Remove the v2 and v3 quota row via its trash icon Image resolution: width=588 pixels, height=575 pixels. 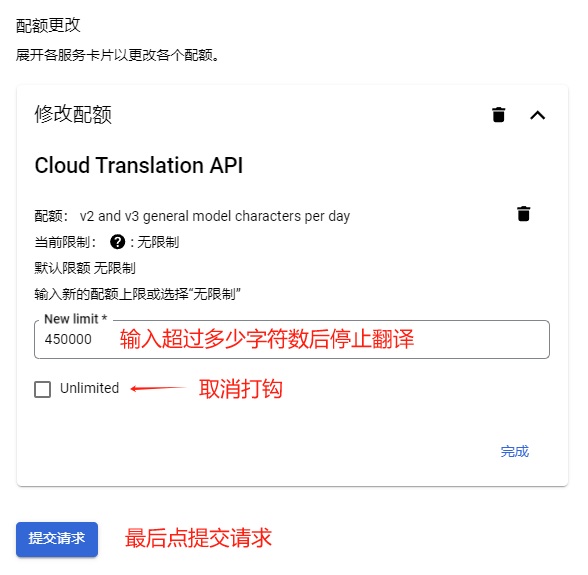tap(524, 214)
